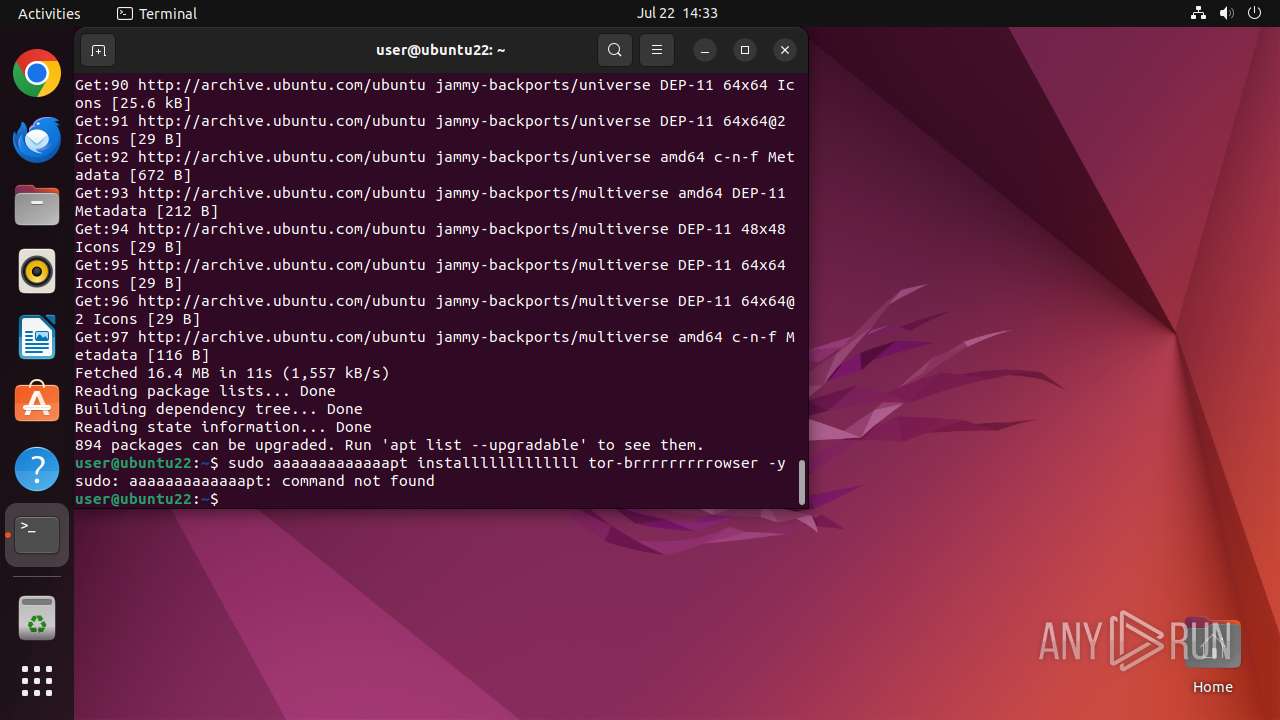The image size is (1280, 720).
Task: Show the applications grid
Action: (x=37, y=681)
